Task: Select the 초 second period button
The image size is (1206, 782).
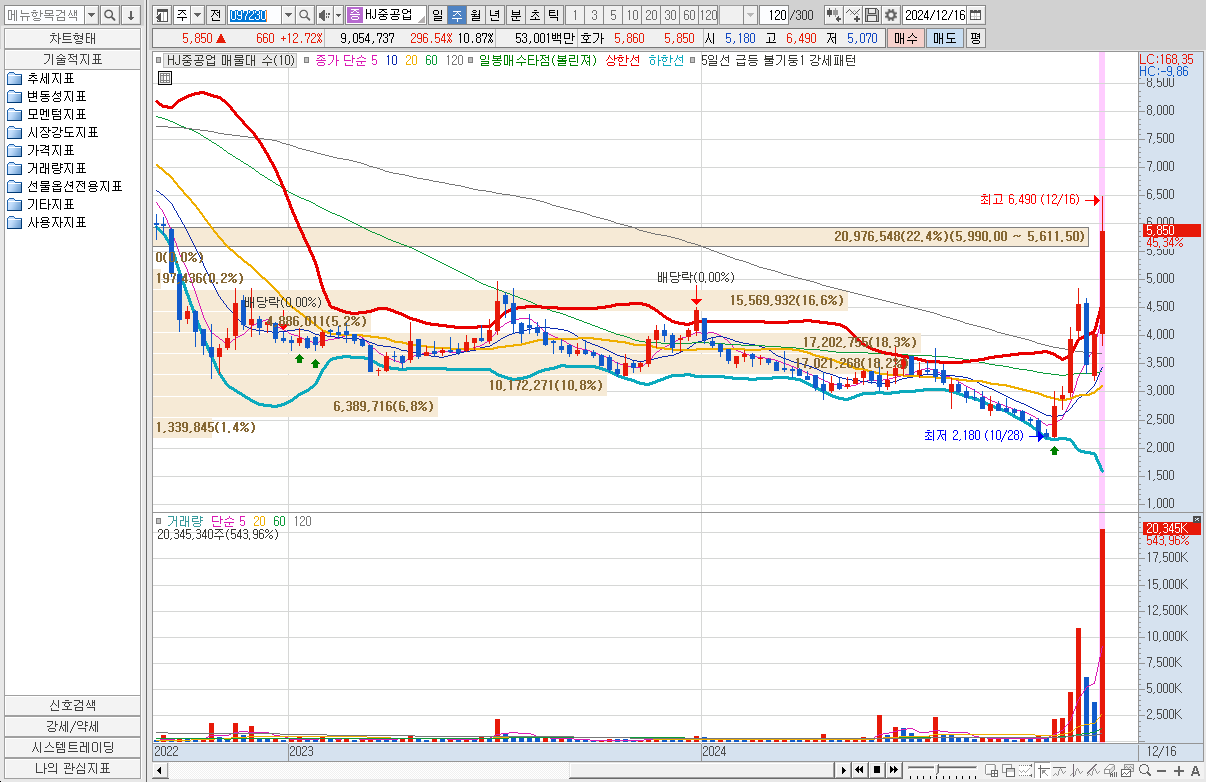Action: pyautogui.click(x=534, y=15)
